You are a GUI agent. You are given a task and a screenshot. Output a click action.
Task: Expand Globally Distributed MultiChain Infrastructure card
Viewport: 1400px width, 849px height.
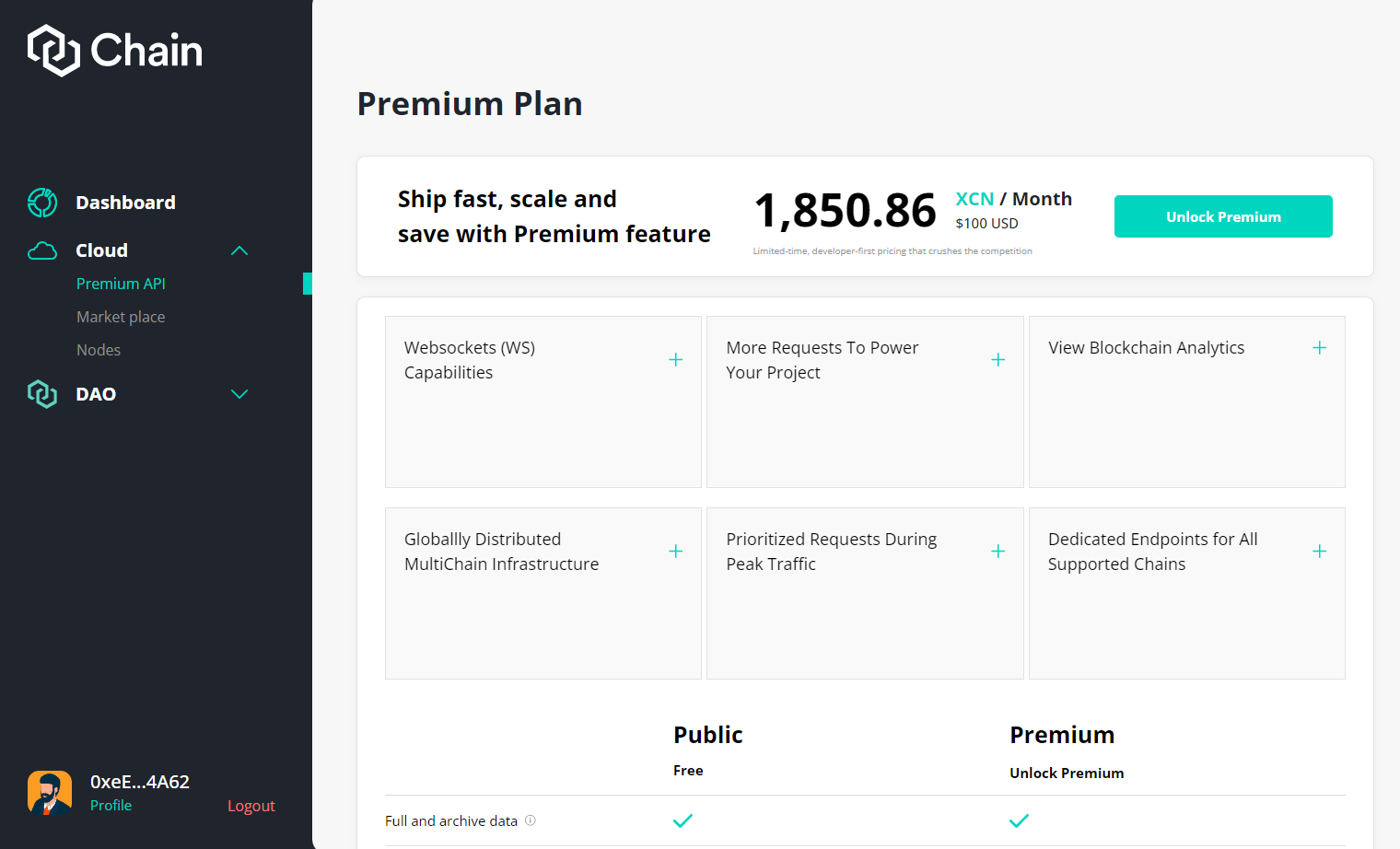[676, 552]
